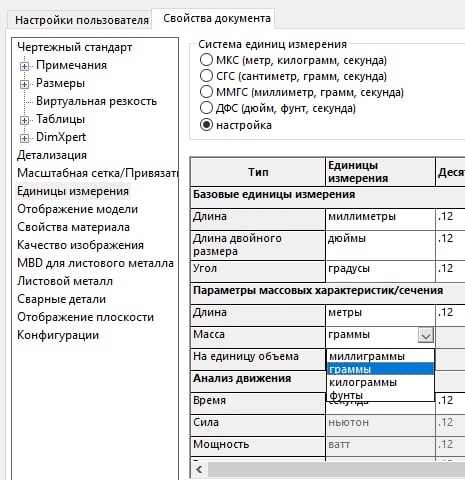The image size is (465, 480).
Task: Select the Примечания label in the tree
Action: tap(71, 65)
